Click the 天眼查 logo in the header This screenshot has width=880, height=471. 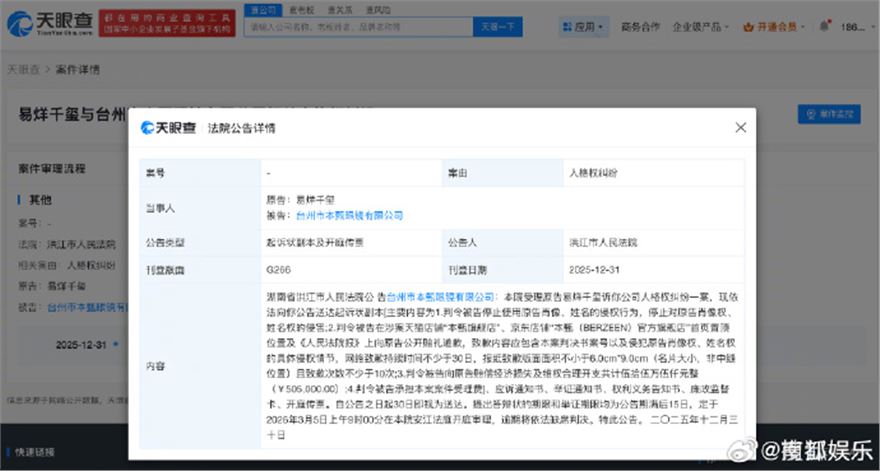click(48, 23)
